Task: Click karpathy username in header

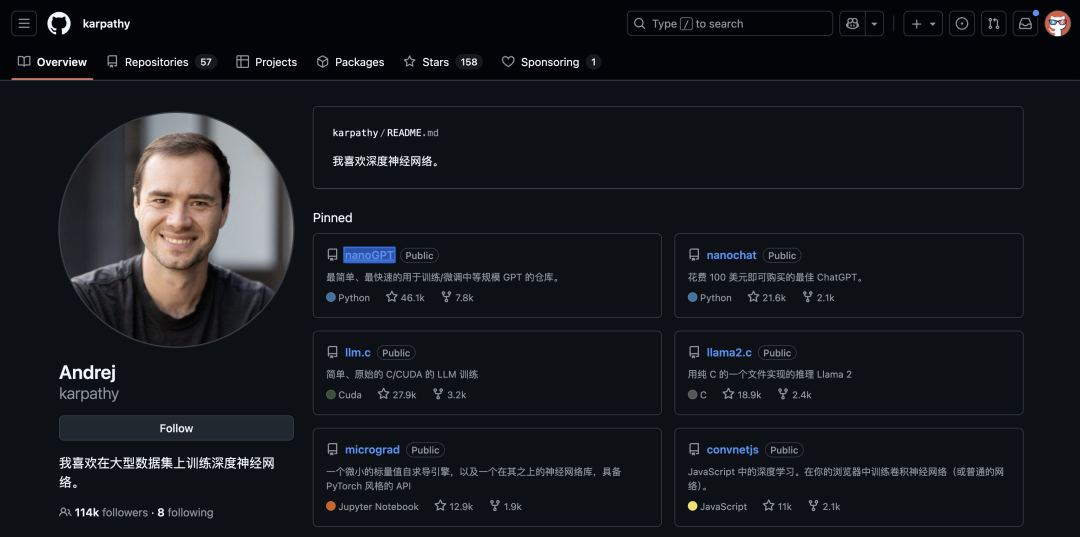Action: [x=106, y=23]
